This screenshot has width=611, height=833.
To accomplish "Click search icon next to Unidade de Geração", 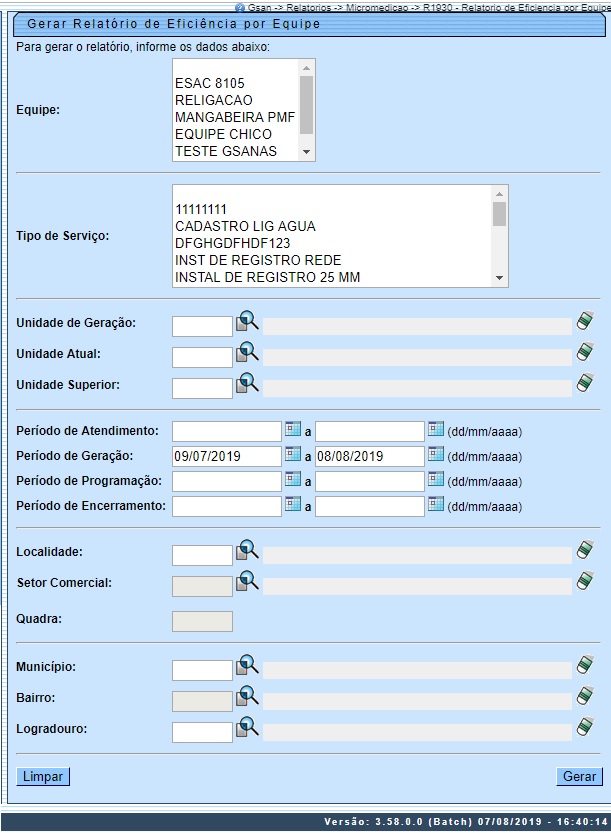I will [x=247, y=322].
